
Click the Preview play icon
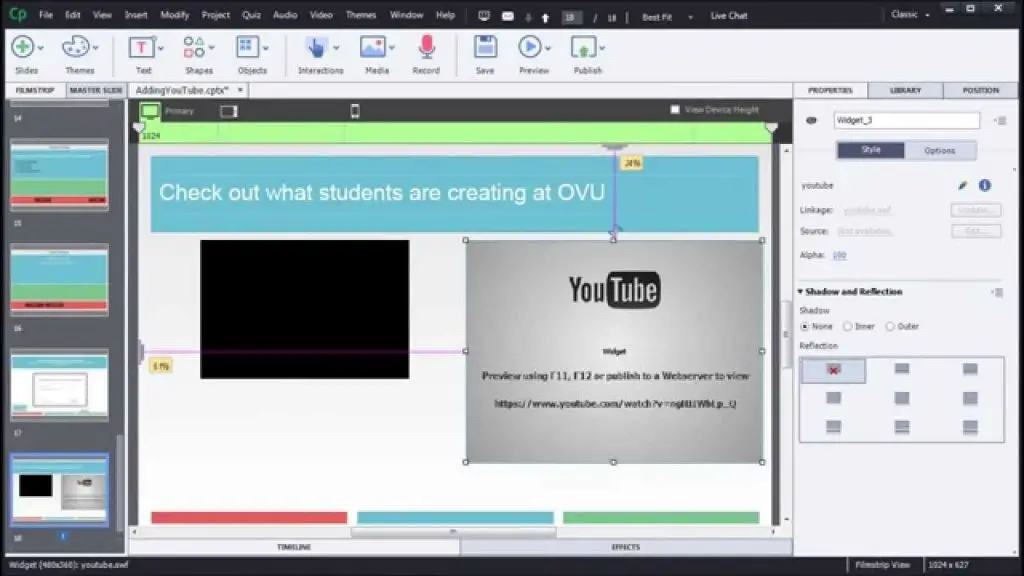coord(530,47)
